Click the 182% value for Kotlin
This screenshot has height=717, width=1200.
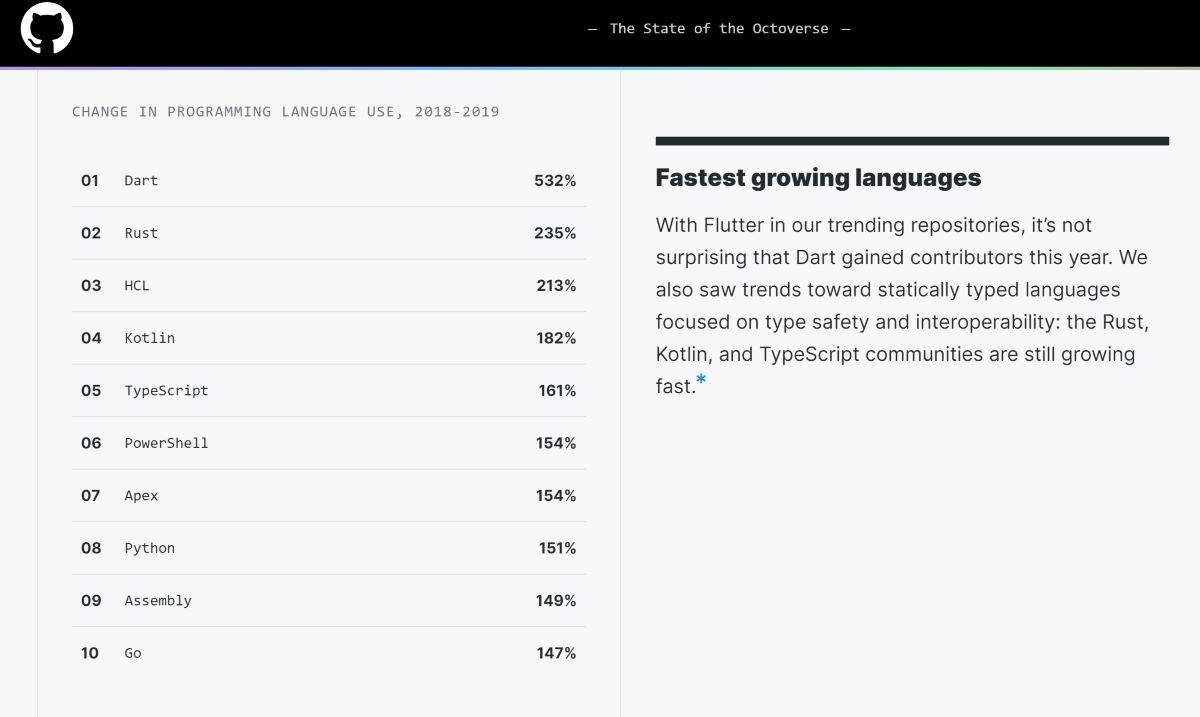556,338
